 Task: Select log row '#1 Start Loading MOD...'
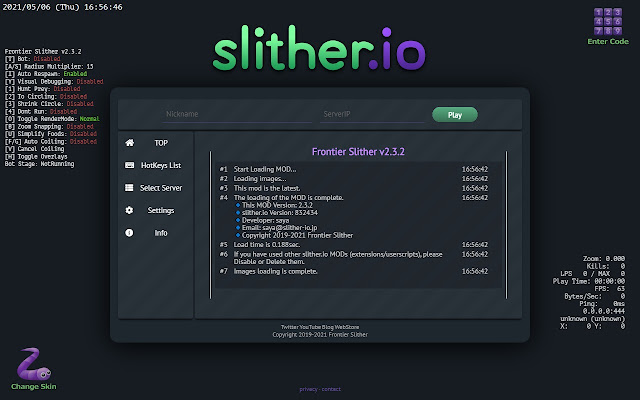coord(353,169)
